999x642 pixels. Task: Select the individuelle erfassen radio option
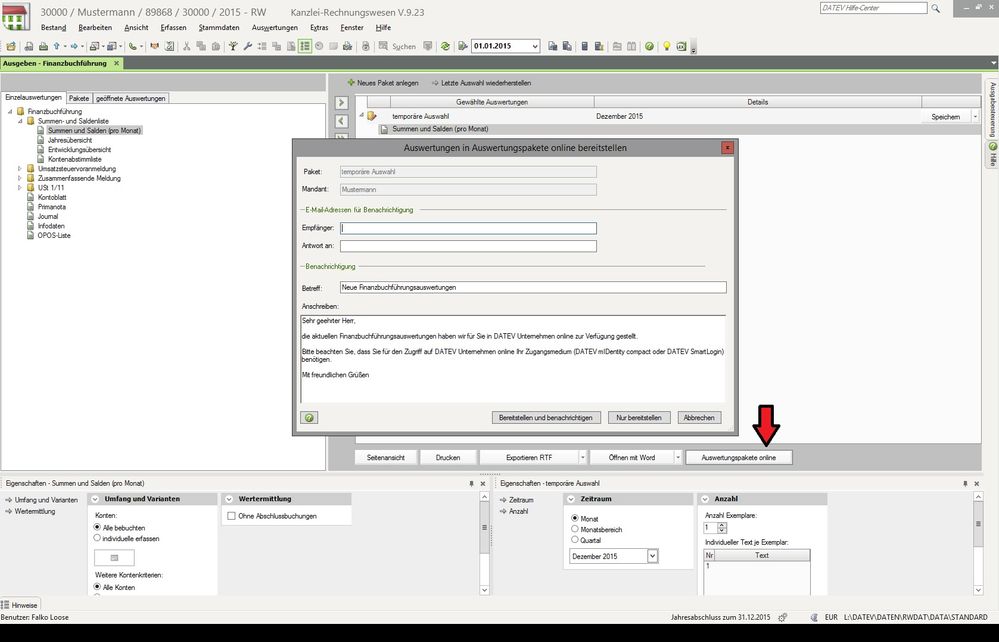[98, 538]
